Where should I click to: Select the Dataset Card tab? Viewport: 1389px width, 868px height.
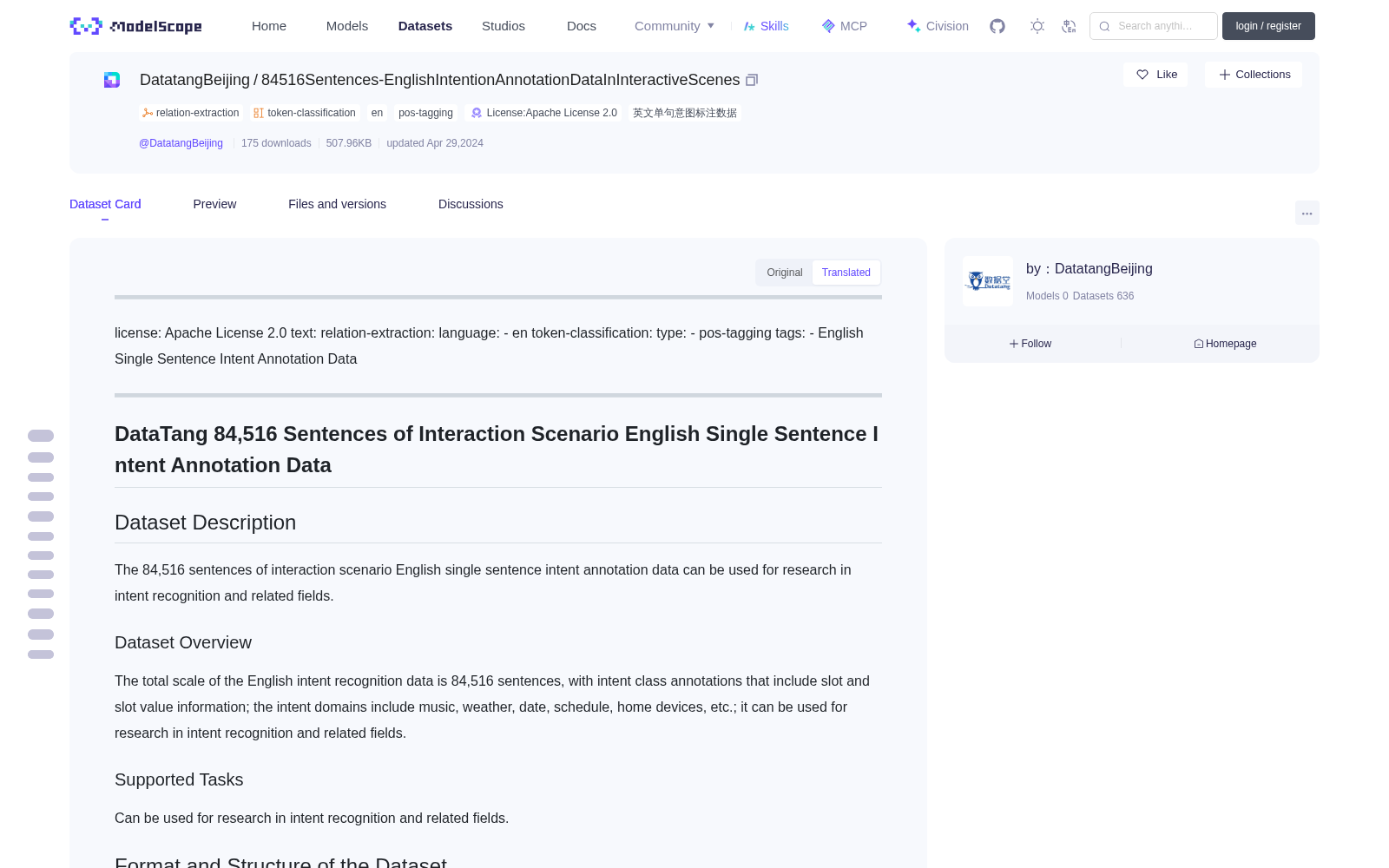[x=105, y=204]
